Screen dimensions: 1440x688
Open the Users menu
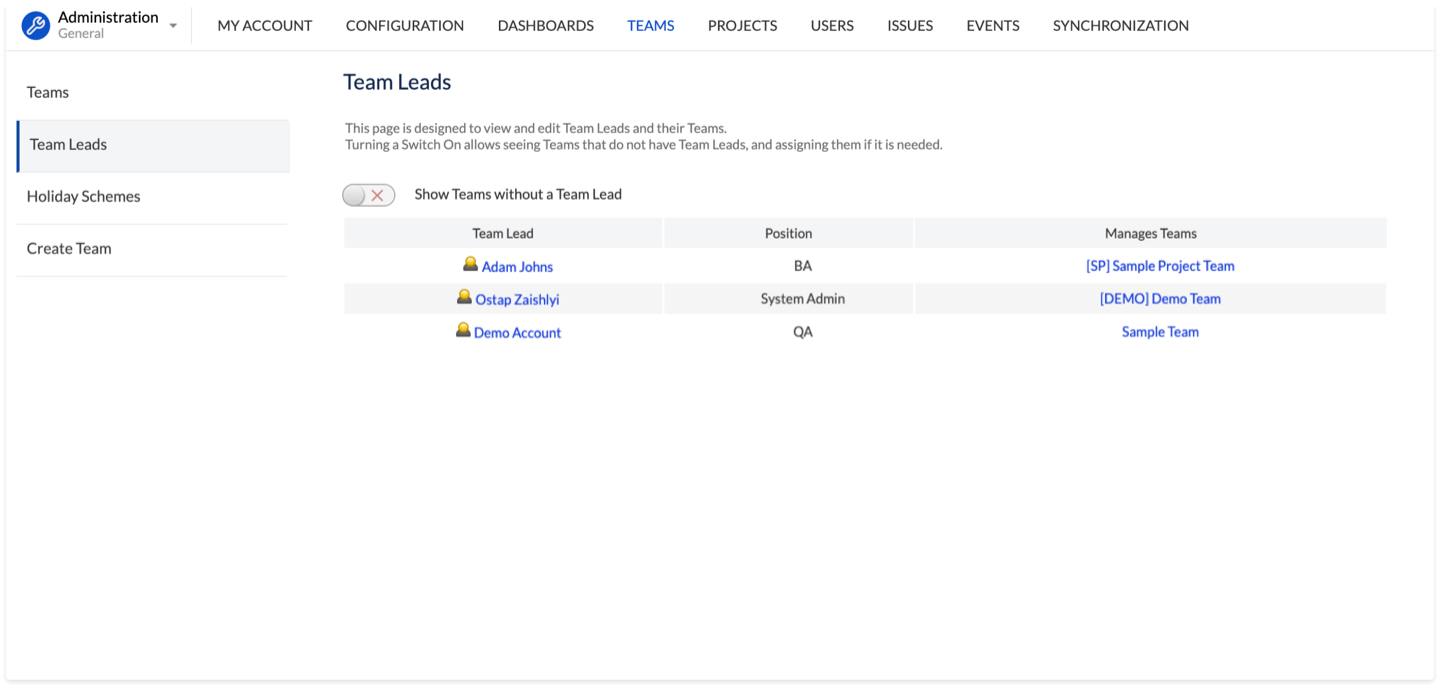pos(832,26)
